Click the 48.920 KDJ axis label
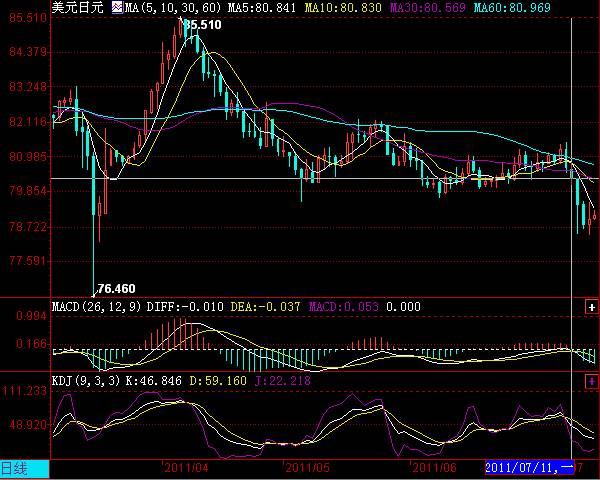 (28, 424)
